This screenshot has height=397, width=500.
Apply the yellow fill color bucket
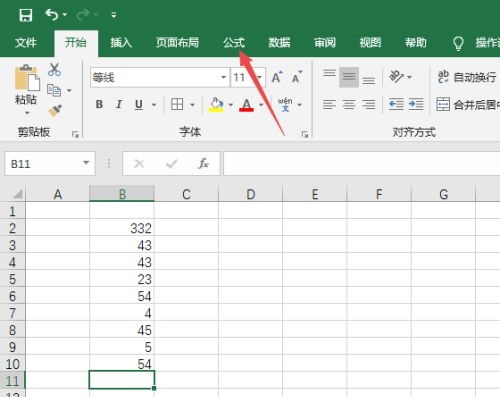point(216,104)
